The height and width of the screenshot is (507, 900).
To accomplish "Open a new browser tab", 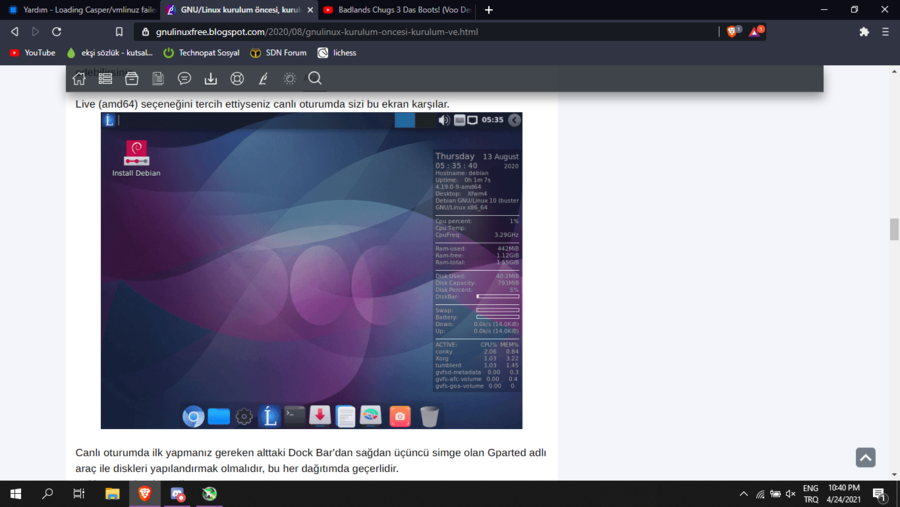I will (x=488, y=10).
